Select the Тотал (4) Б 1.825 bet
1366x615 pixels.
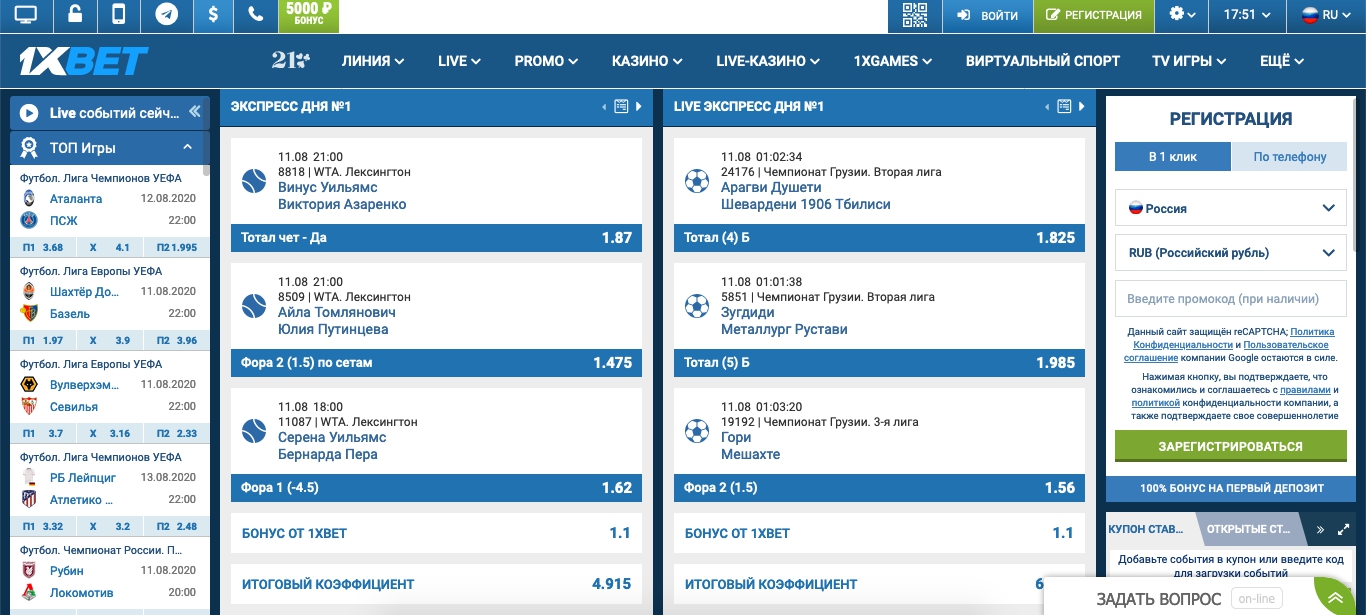tap(879, 237)
